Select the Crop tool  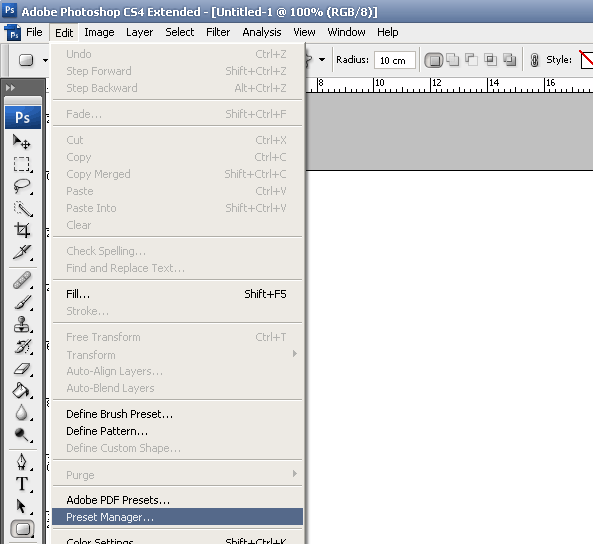(22, 230)
